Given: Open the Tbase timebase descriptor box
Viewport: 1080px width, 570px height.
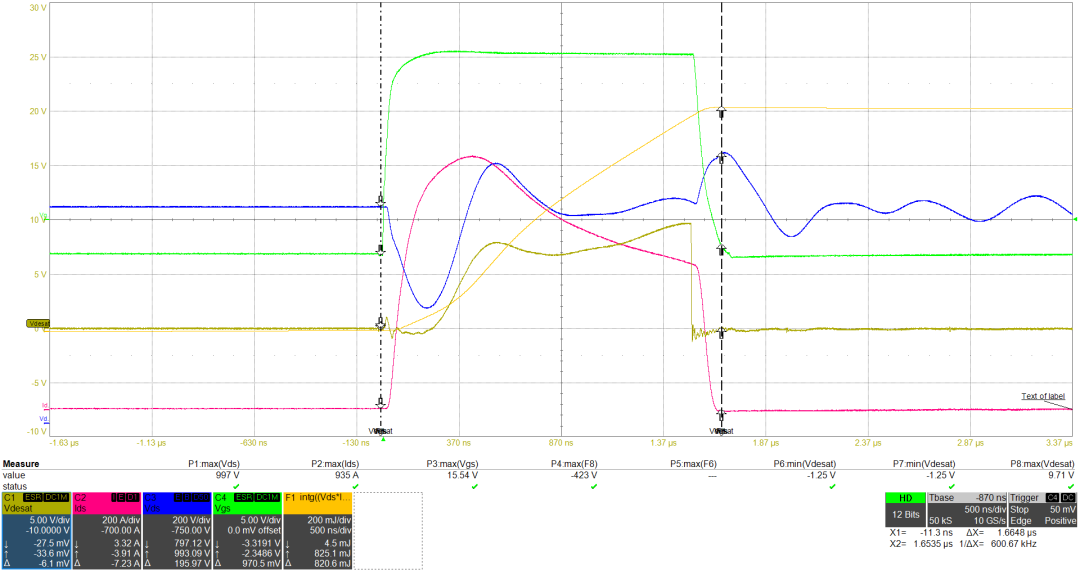Looking at the screenshot, I should point(967,509).
